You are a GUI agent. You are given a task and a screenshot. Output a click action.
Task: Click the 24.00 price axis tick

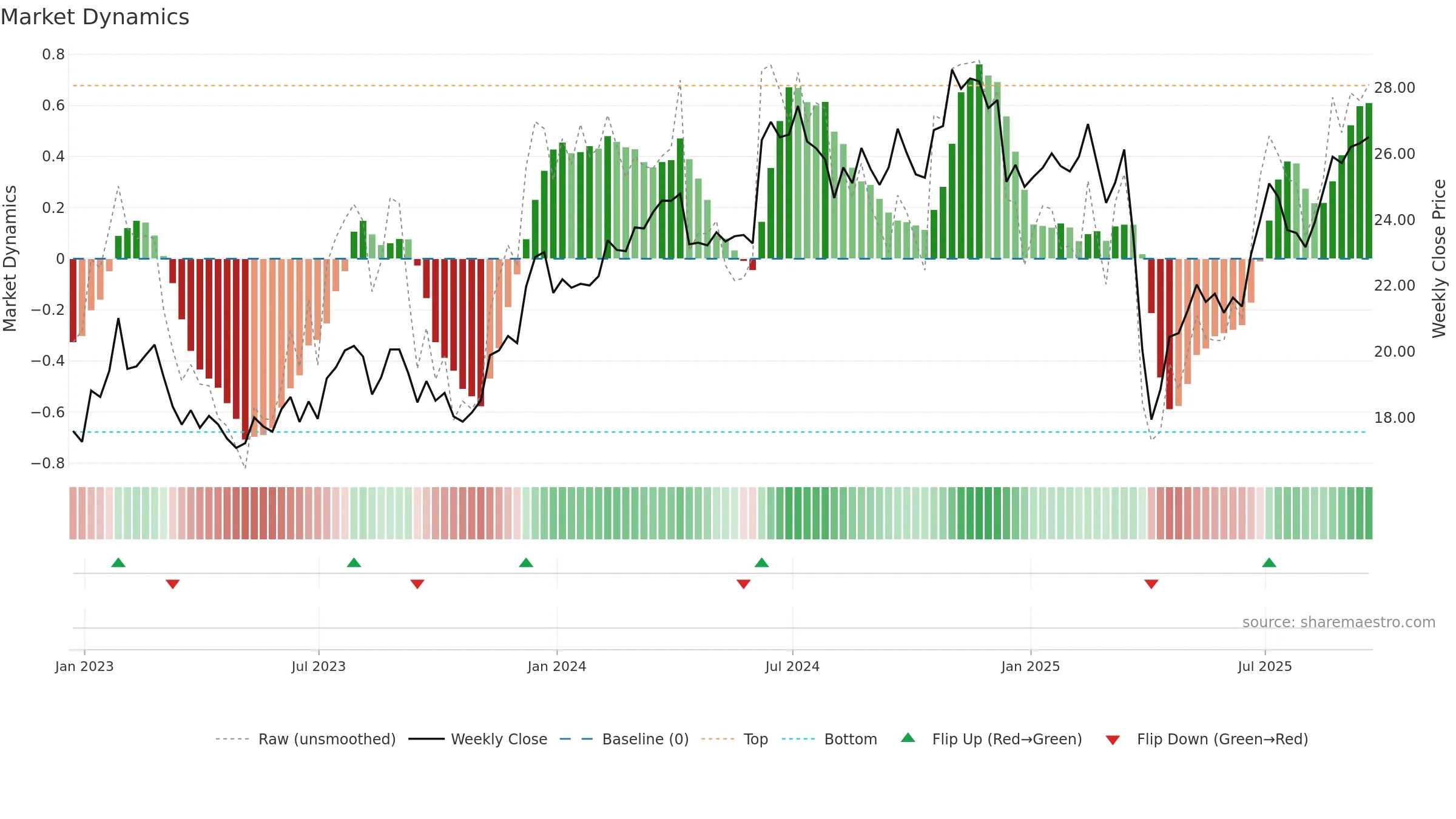(x=1395, y=220)
